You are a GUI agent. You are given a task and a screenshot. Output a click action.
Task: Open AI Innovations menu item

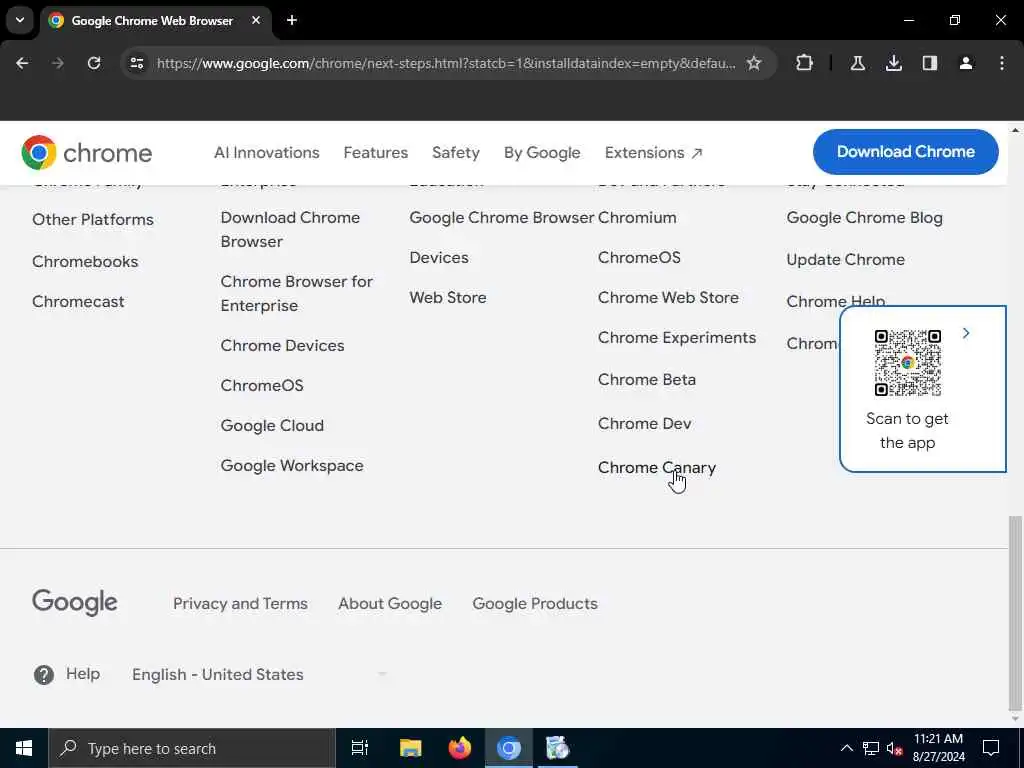(x=266, y=152)
